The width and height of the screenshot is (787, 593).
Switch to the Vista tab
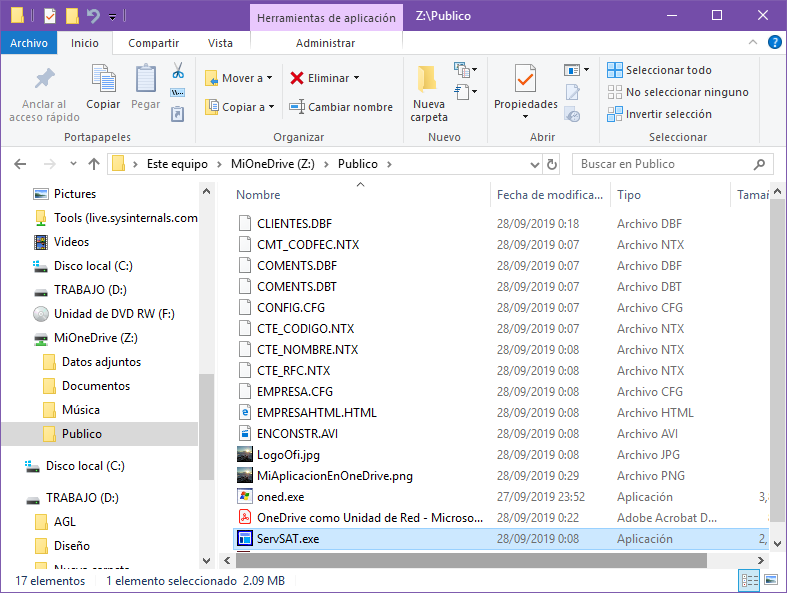(220, 43)
